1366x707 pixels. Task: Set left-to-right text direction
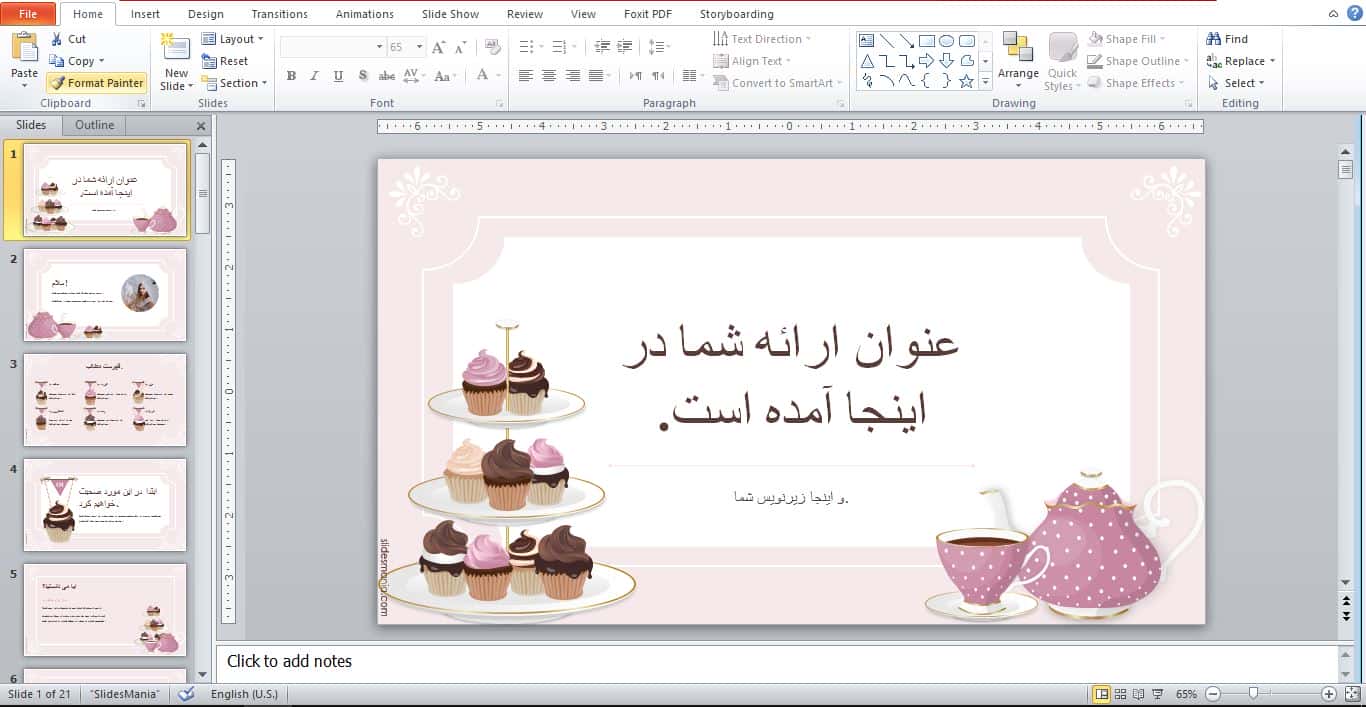pyautogui.click(x=636, y=76)
